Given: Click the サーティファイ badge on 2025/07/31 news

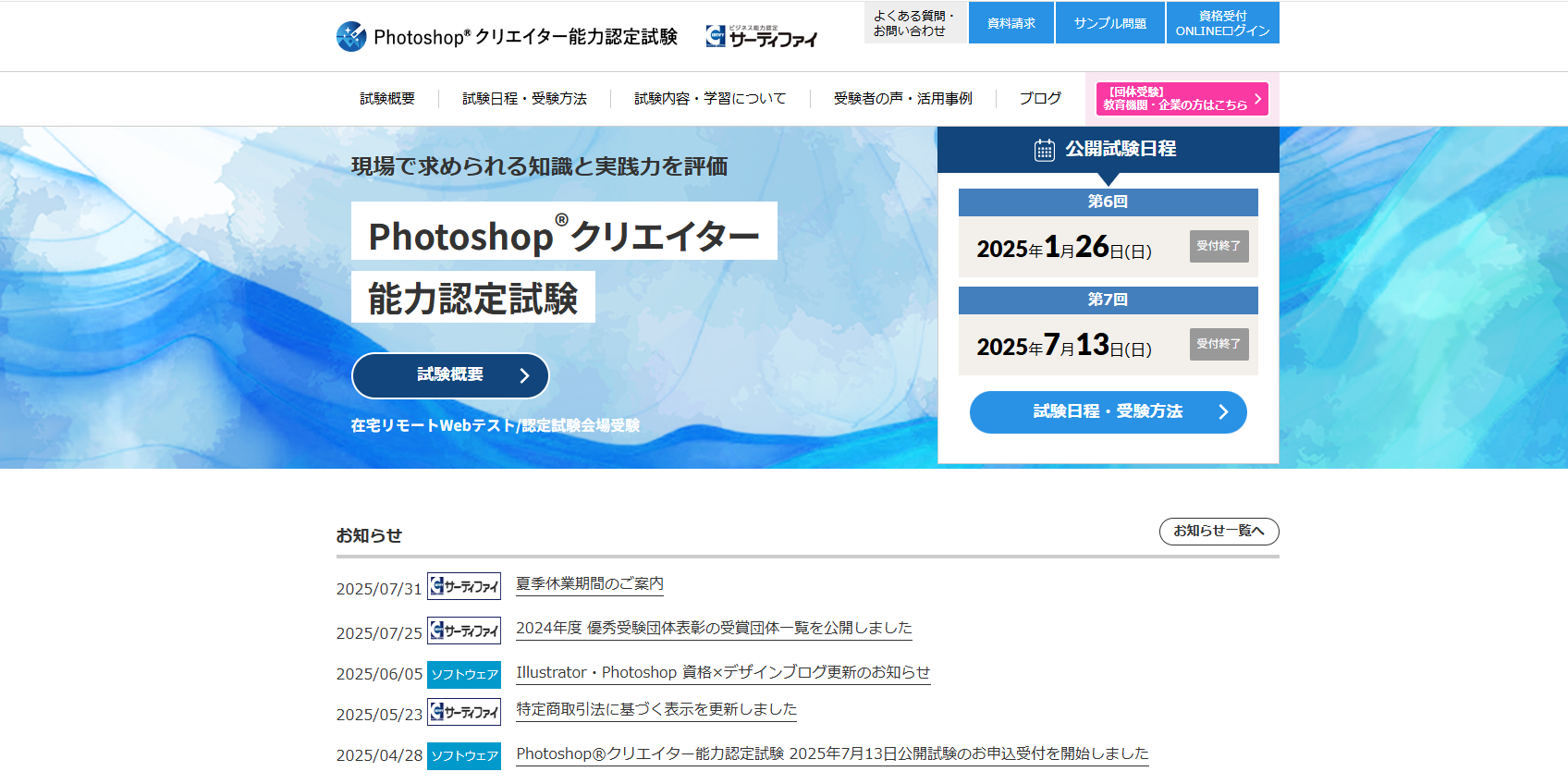Looking at the screenshot, I should point(464,586).
